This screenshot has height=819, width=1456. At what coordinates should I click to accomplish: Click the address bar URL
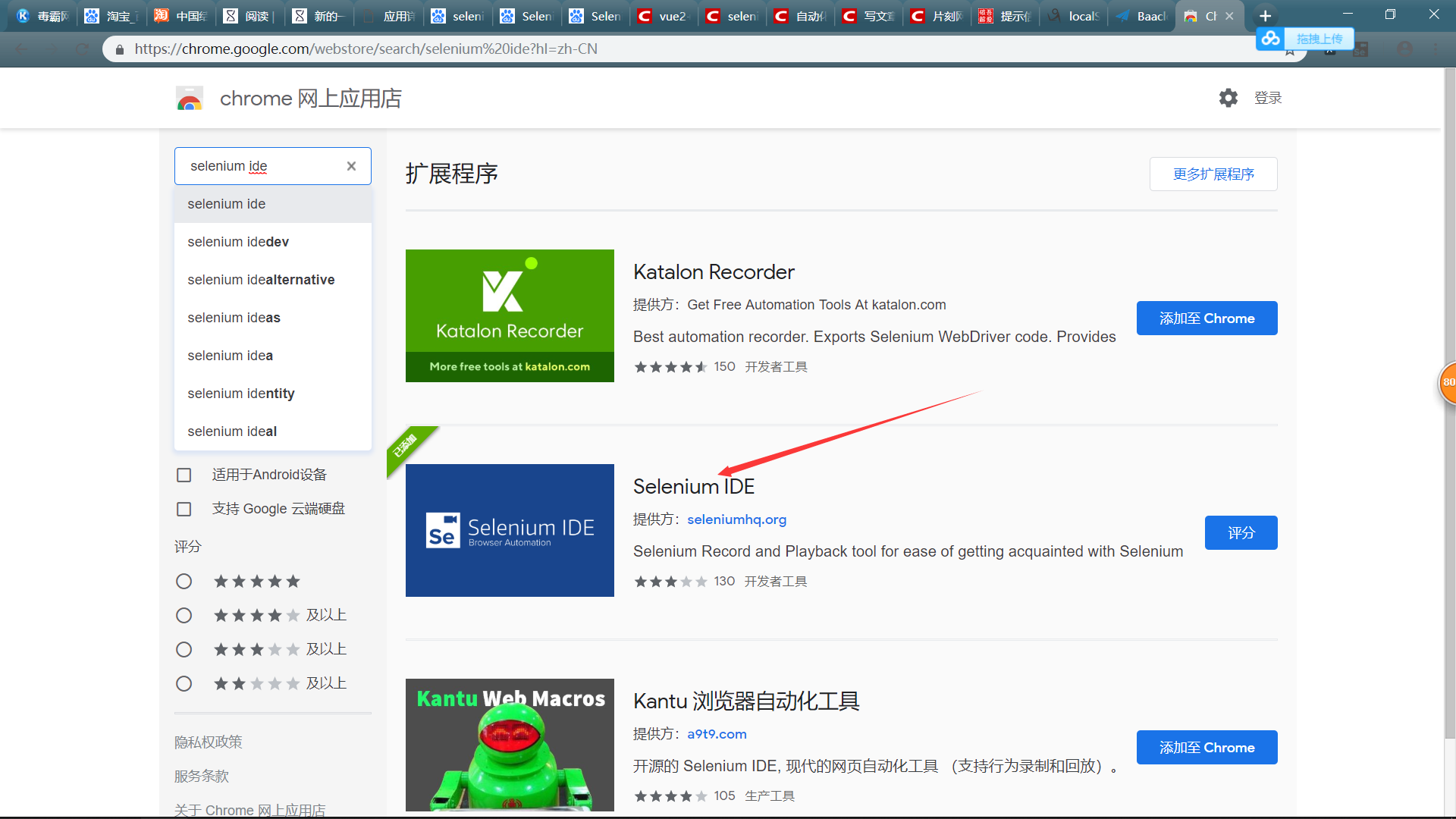[x=366, y=49]
